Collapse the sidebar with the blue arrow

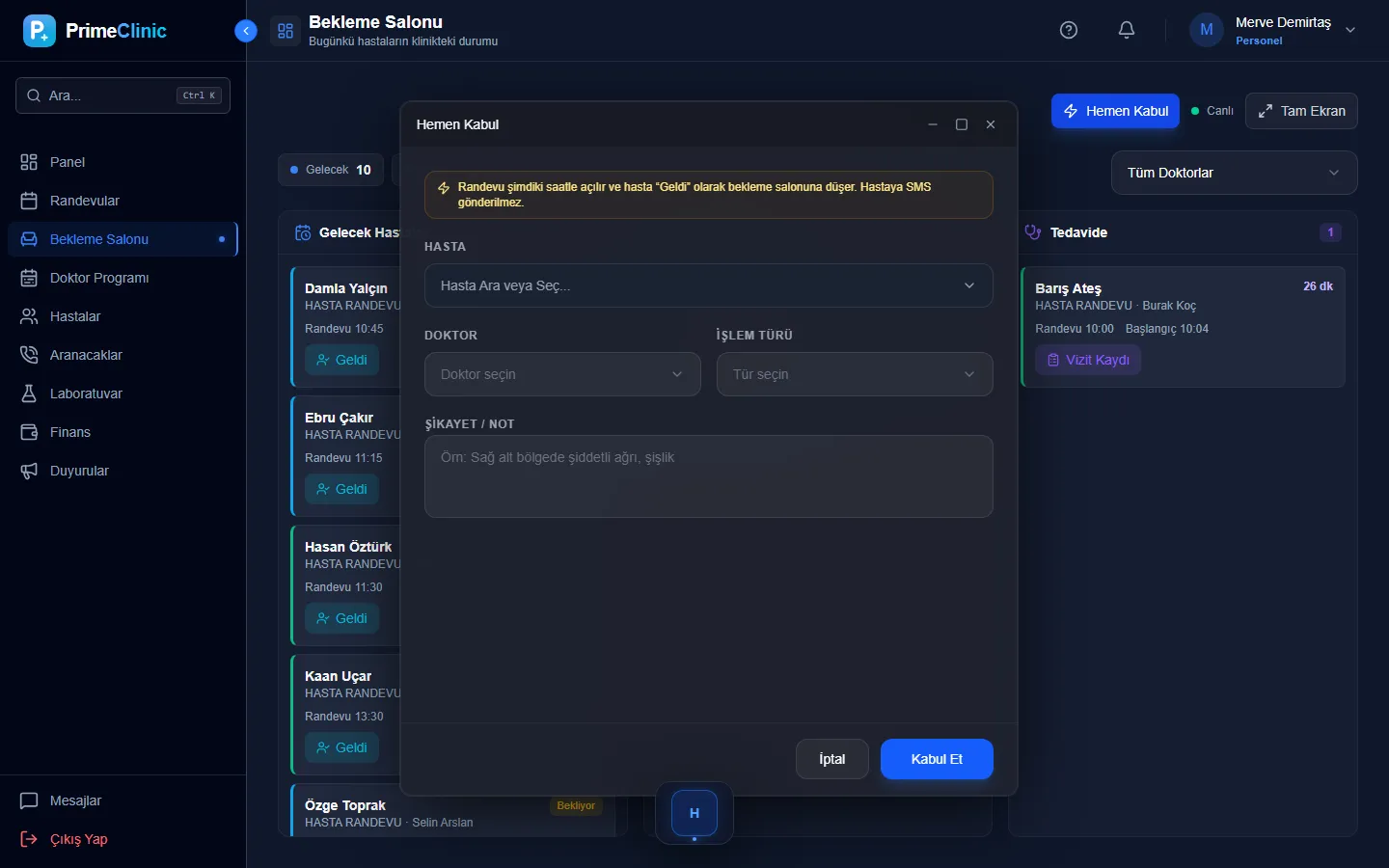[x=246, y=31]
